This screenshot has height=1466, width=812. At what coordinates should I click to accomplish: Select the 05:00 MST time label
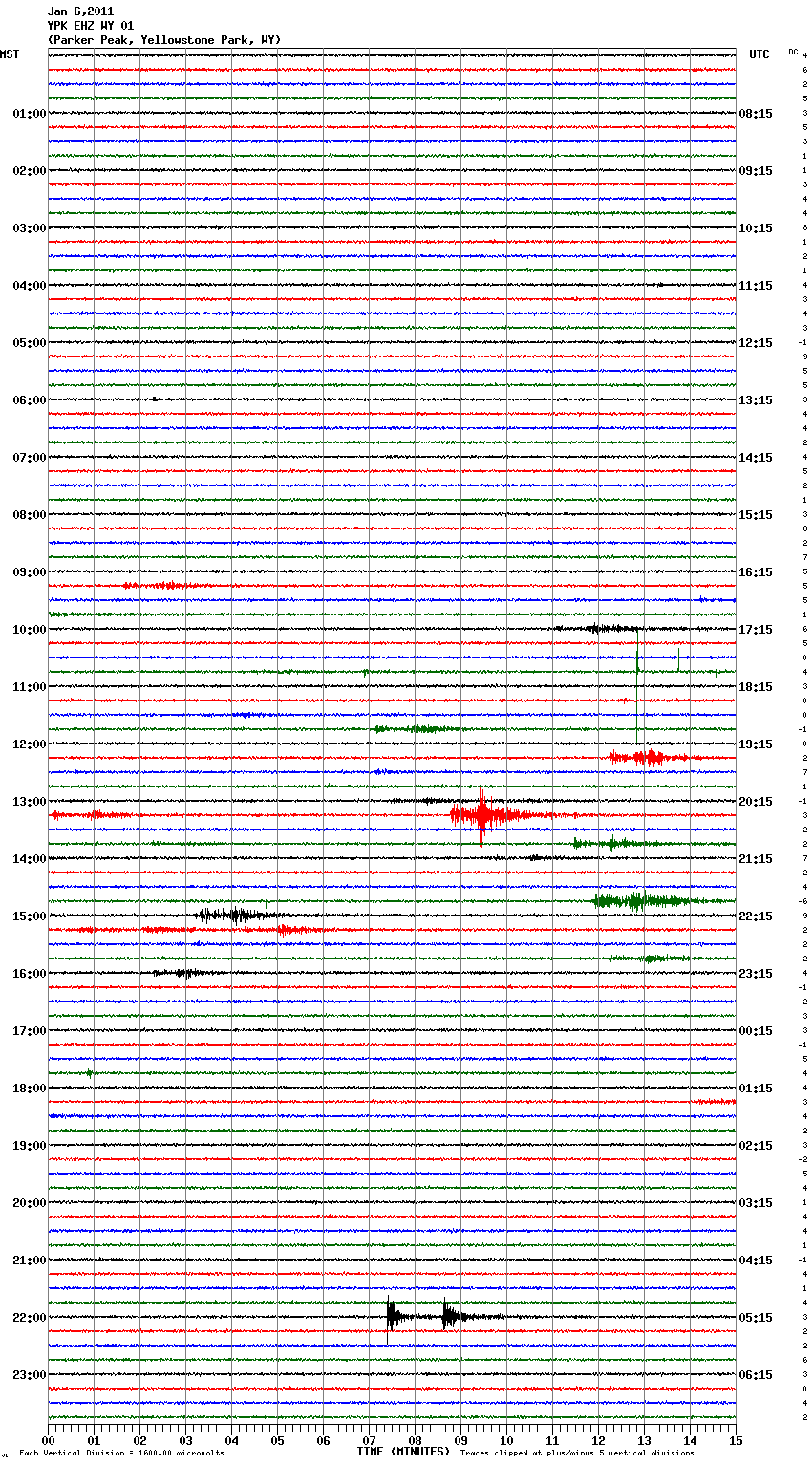point(29,343)
